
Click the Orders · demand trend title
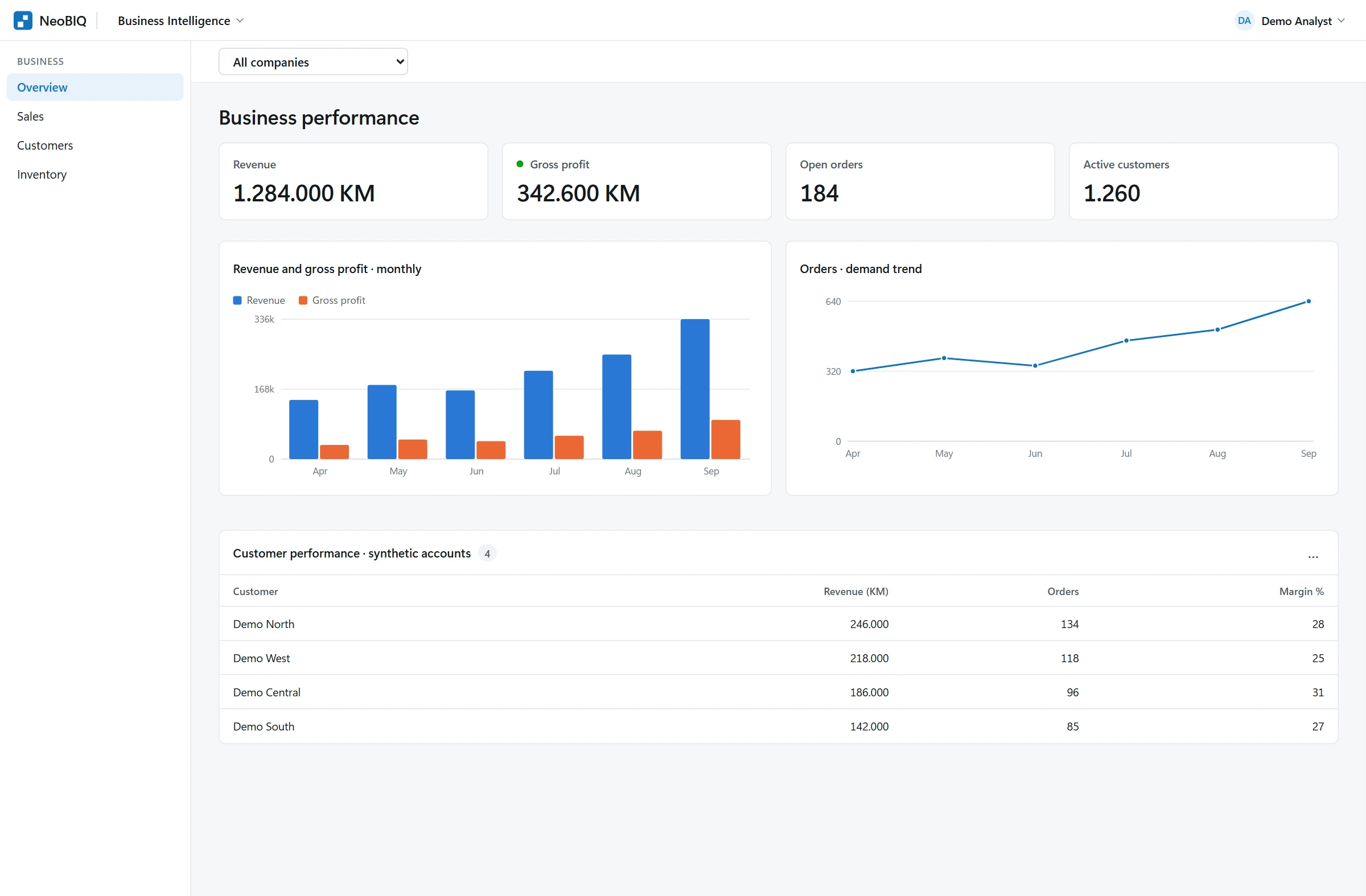pyautogui.click(x=861, y=269)
